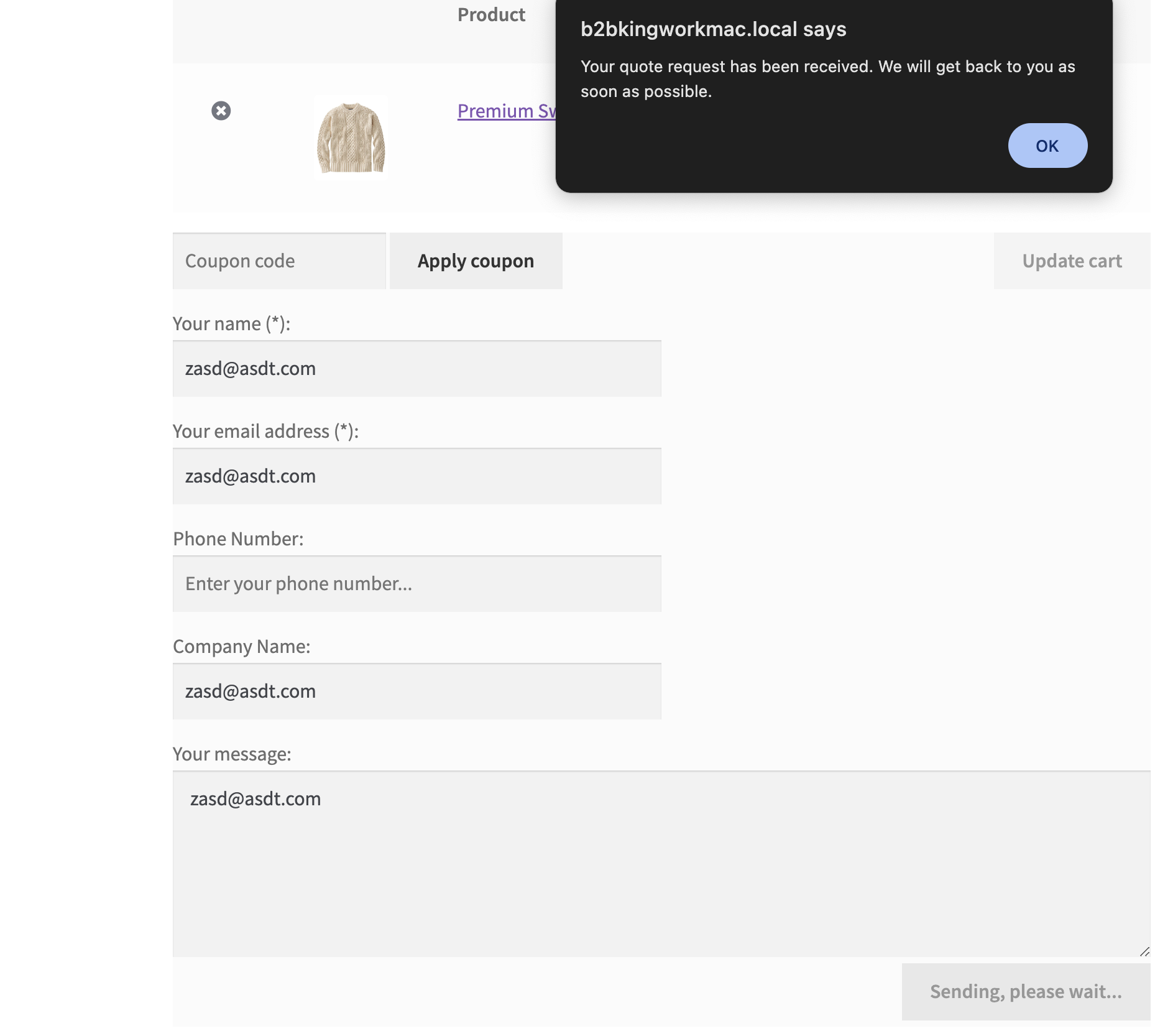
Task: Grab the message textarea resize handle
Action: point(1144,951)
